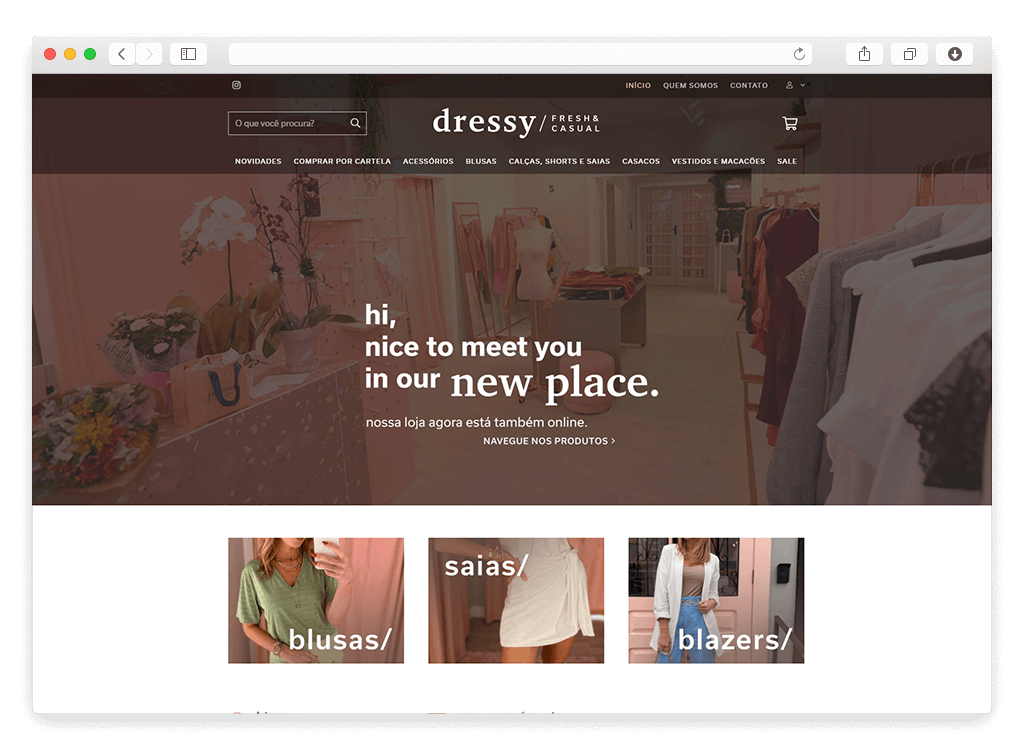Select the Sale menu item
This screenshot has width=1024, height=750.
pos(787,161)
